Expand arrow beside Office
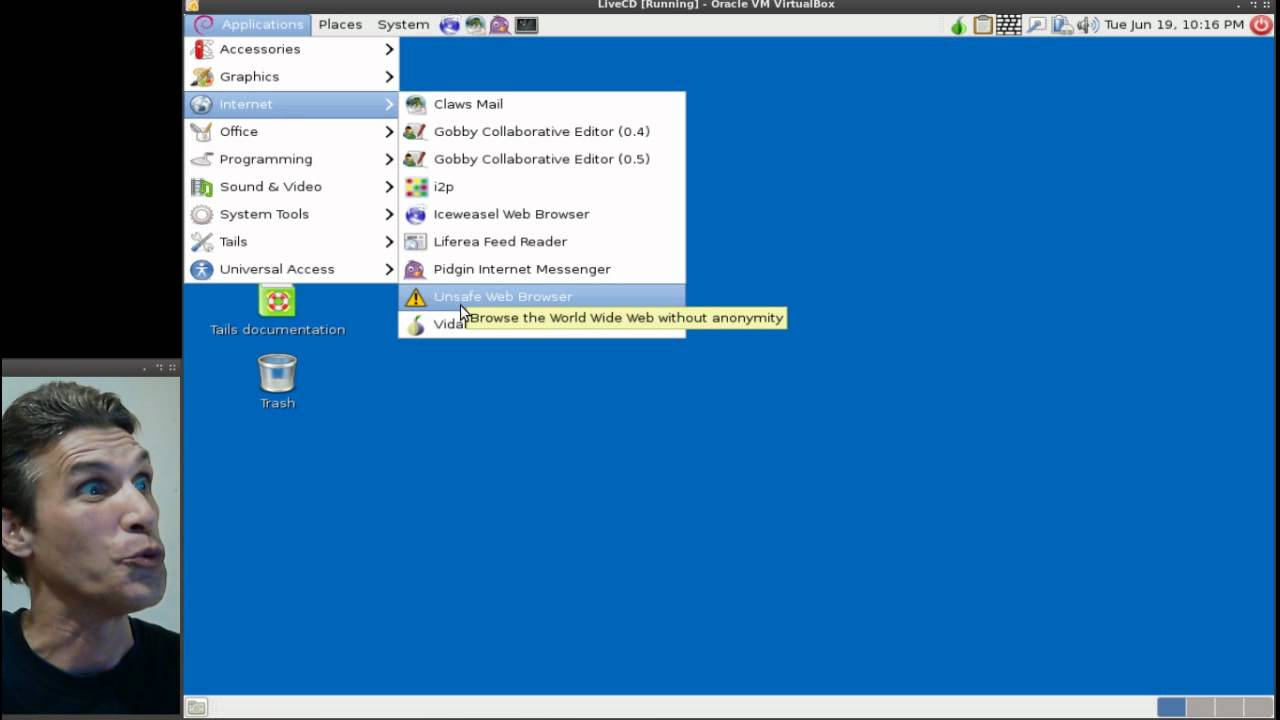 (x=389, y=131)
